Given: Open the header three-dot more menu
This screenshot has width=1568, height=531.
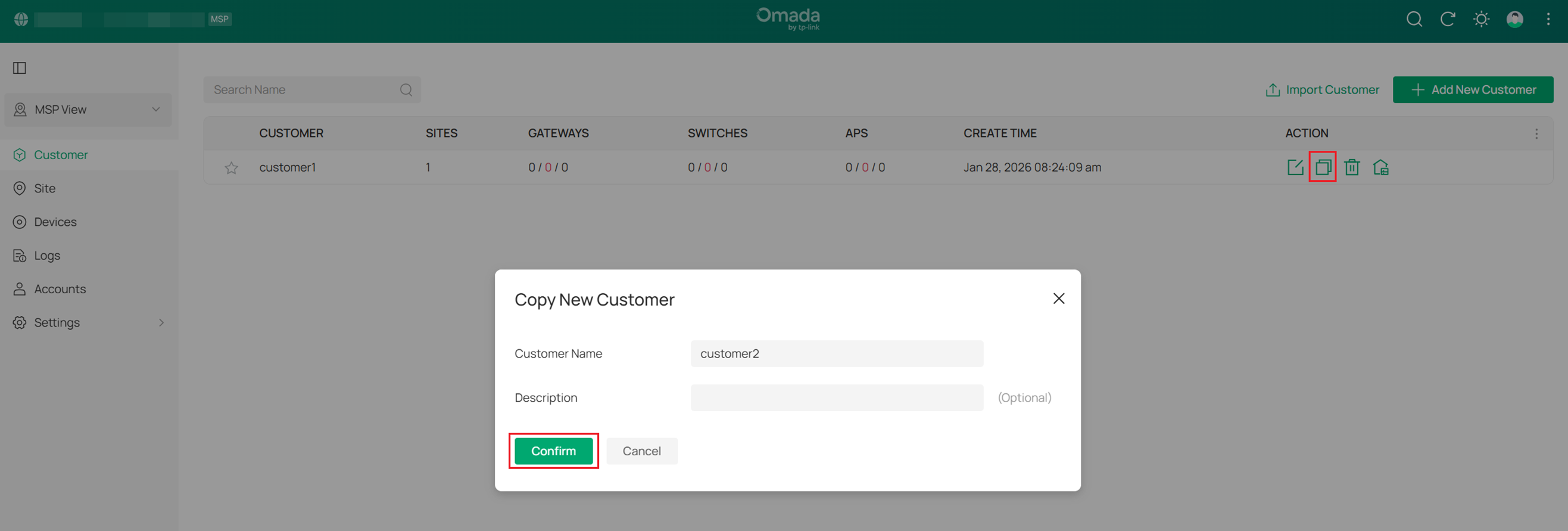Looking at the screenshot, I should tap(1548, 20).
